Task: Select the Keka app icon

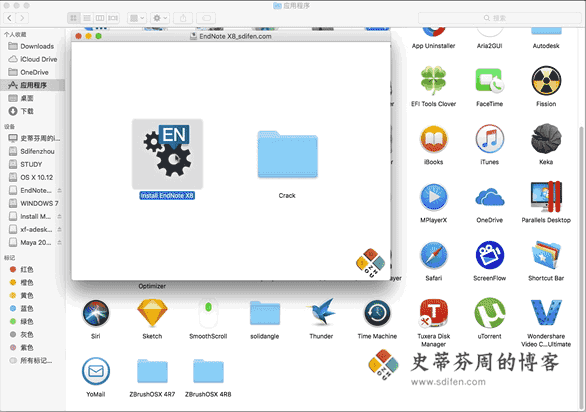Action: click(x=546, y=139)
